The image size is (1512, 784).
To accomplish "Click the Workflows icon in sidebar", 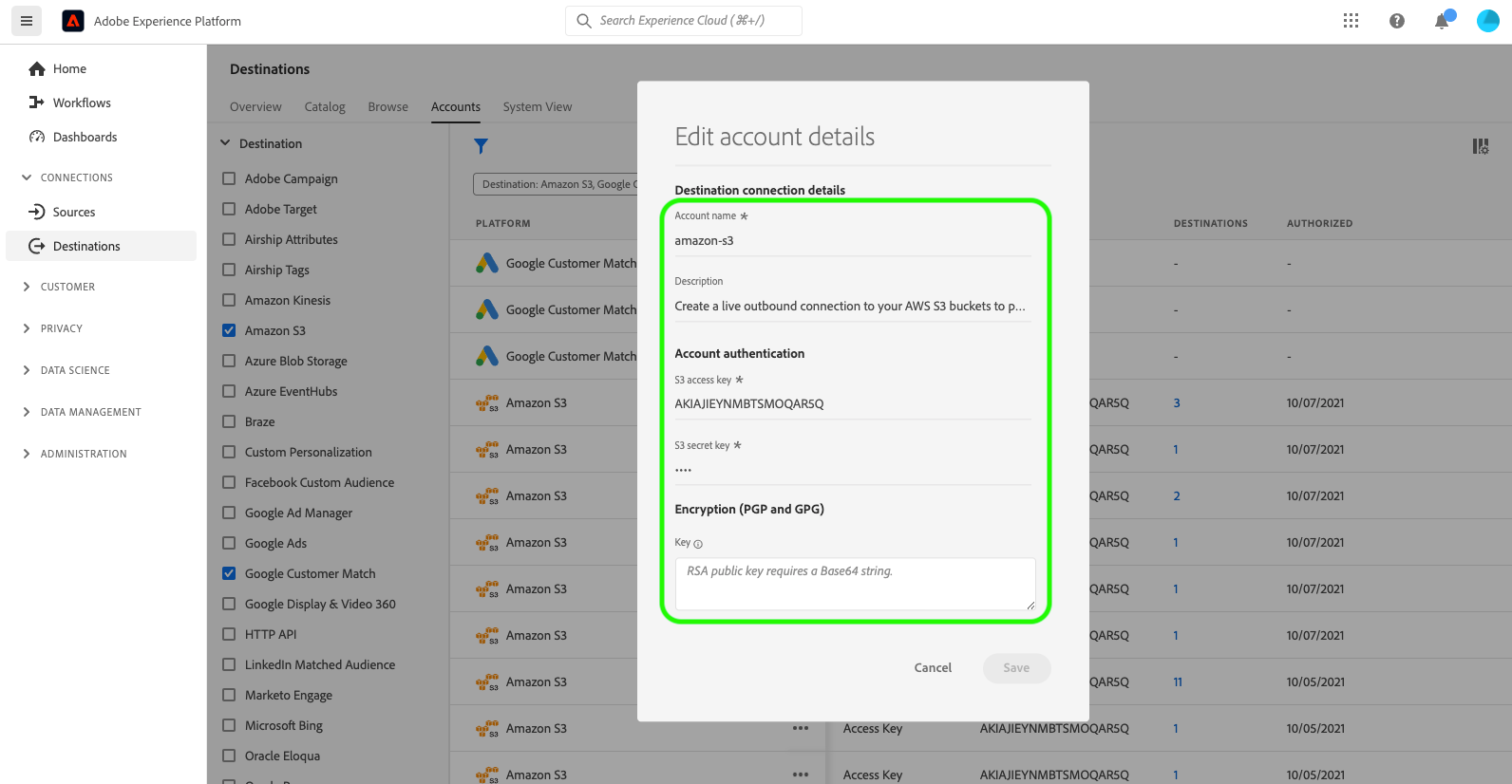I will click(x=37, y=103).
